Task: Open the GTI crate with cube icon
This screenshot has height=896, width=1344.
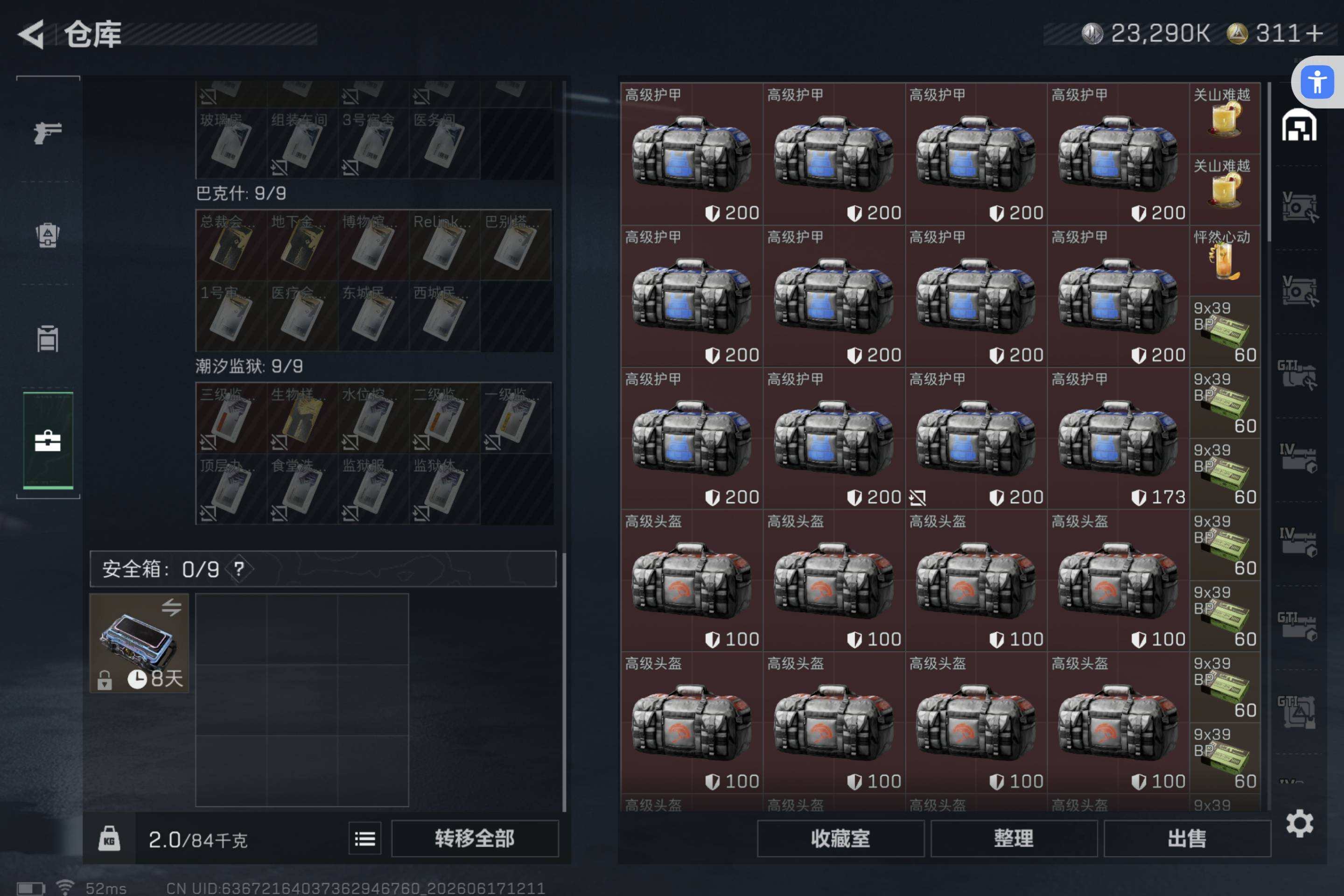Action: (x=1298, y=626)
